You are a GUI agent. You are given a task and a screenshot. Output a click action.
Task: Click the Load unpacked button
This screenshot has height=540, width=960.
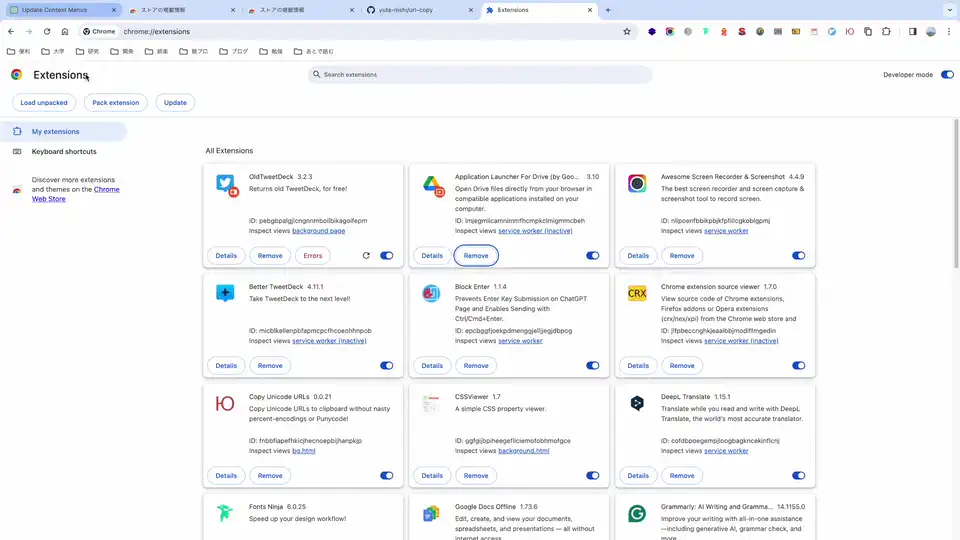pyautogui.click(x=44, y=103)
